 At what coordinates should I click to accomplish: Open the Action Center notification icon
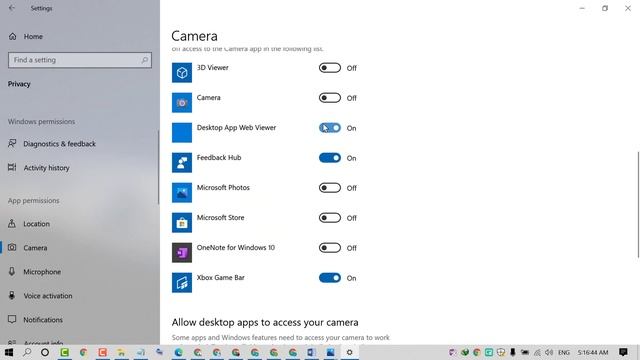(x=623, y=352)
